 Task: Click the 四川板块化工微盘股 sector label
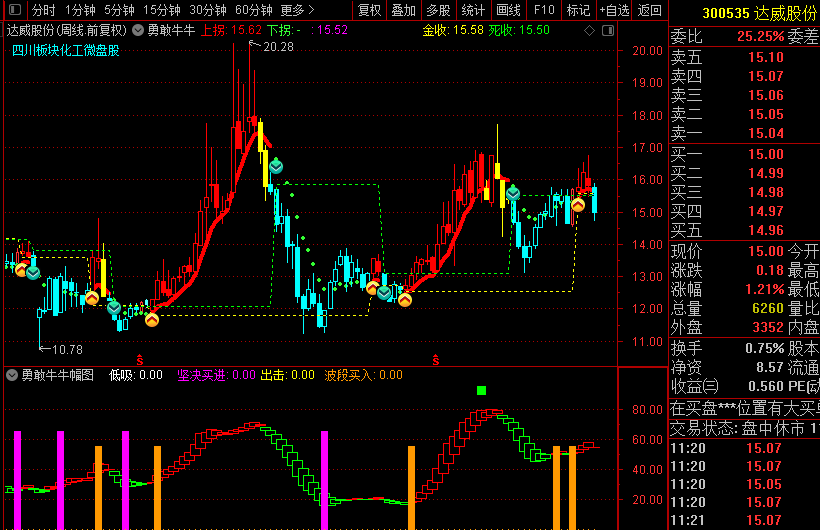65,50
